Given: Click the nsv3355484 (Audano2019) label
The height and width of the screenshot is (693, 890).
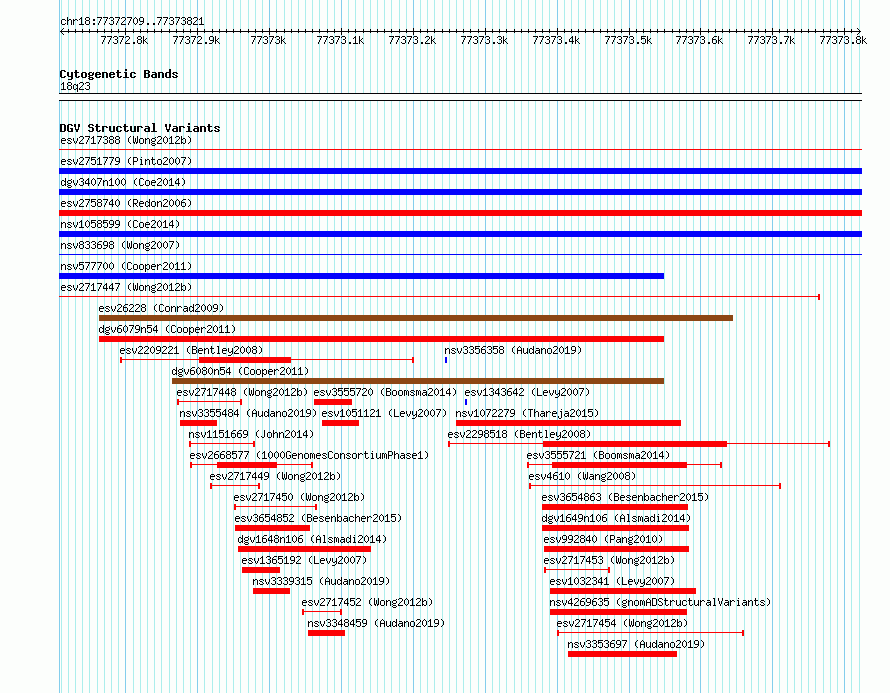Looking at the screenshot, I should coord(248,413).
